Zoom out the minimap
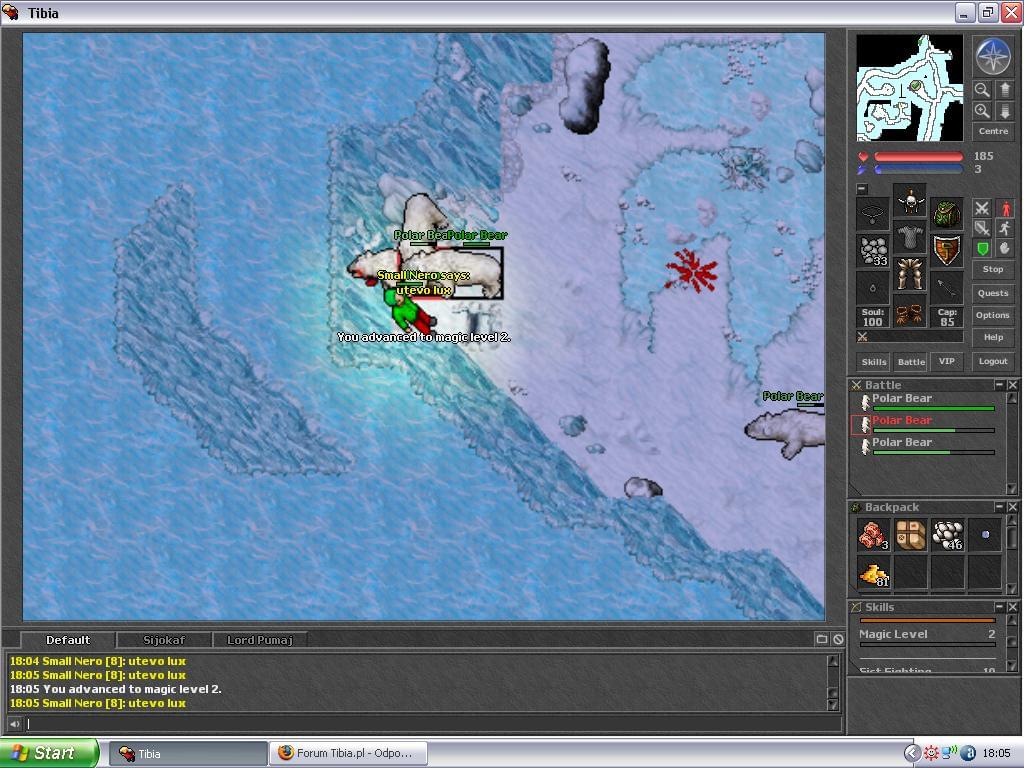 click(982, 89)
